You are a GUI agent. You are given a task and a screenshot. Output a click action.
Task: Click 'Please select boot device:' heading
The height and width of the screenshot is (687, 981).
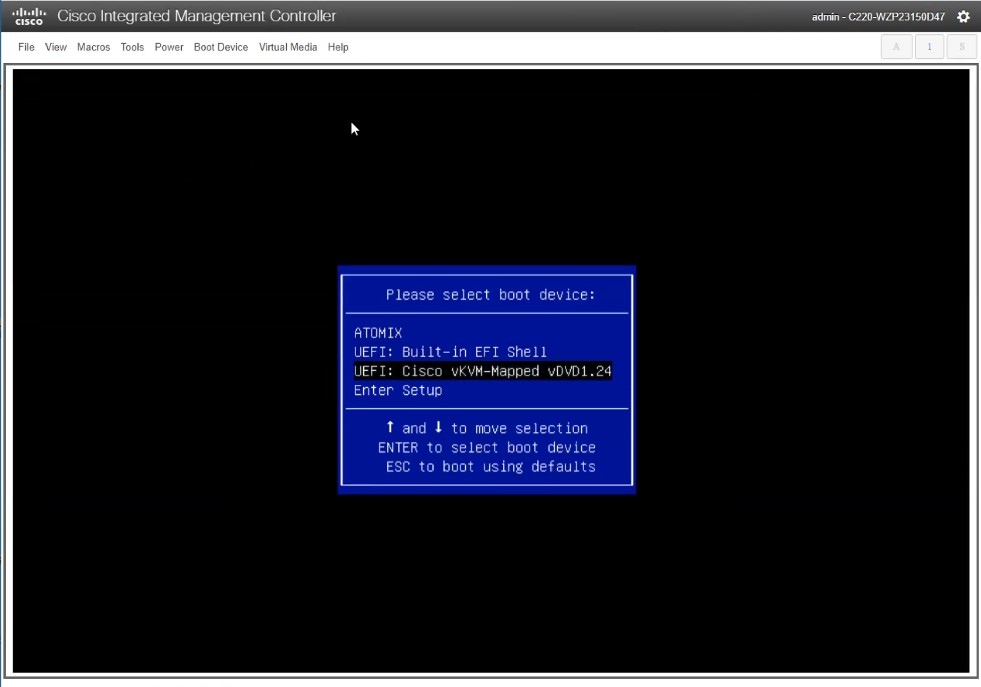tap(490, 295)
